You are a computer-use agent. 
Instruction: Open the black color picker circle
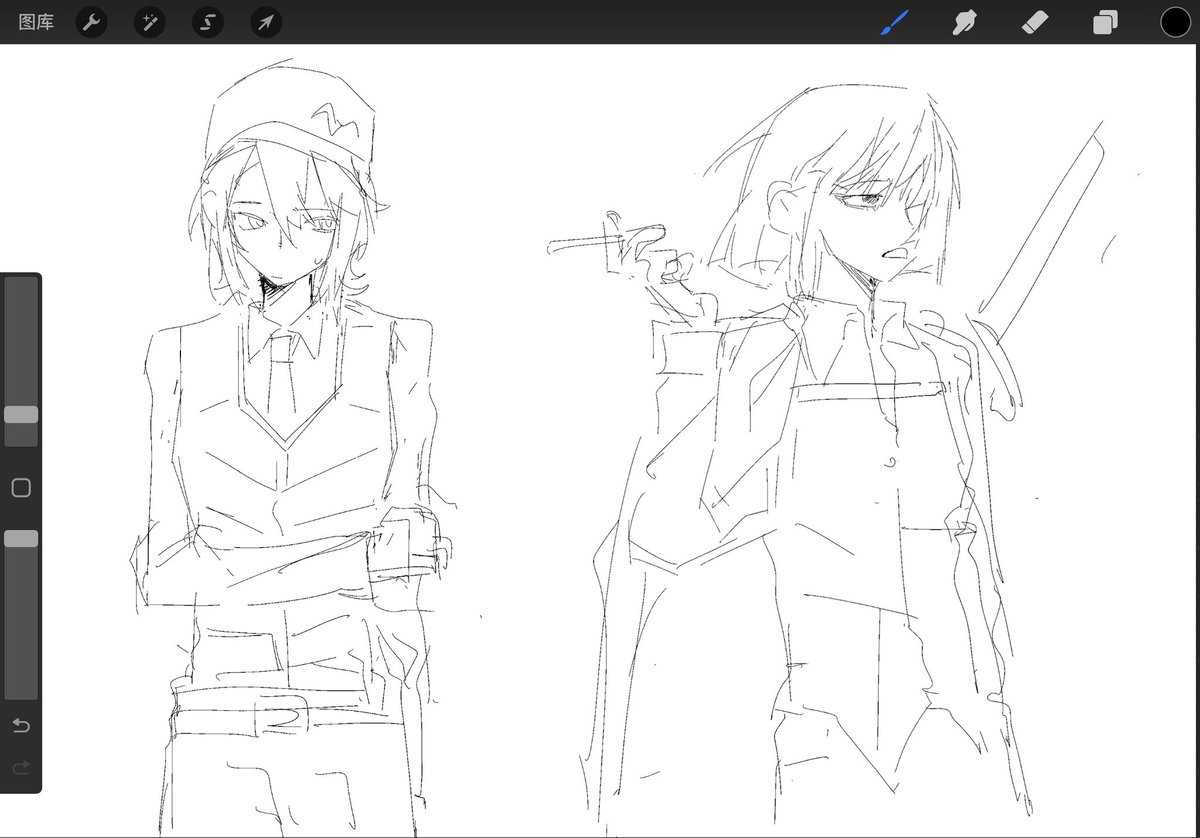click(x=1176, y=22)
